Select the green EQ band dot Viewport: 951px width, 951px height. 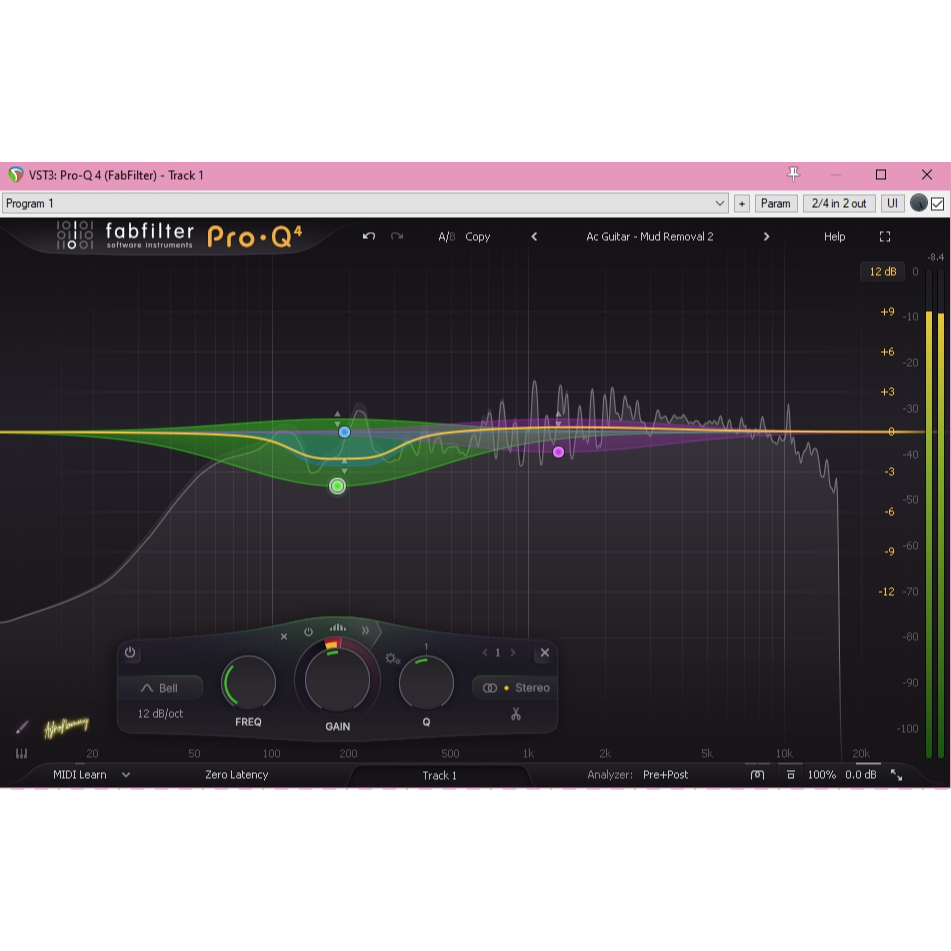tap(338, 486)
